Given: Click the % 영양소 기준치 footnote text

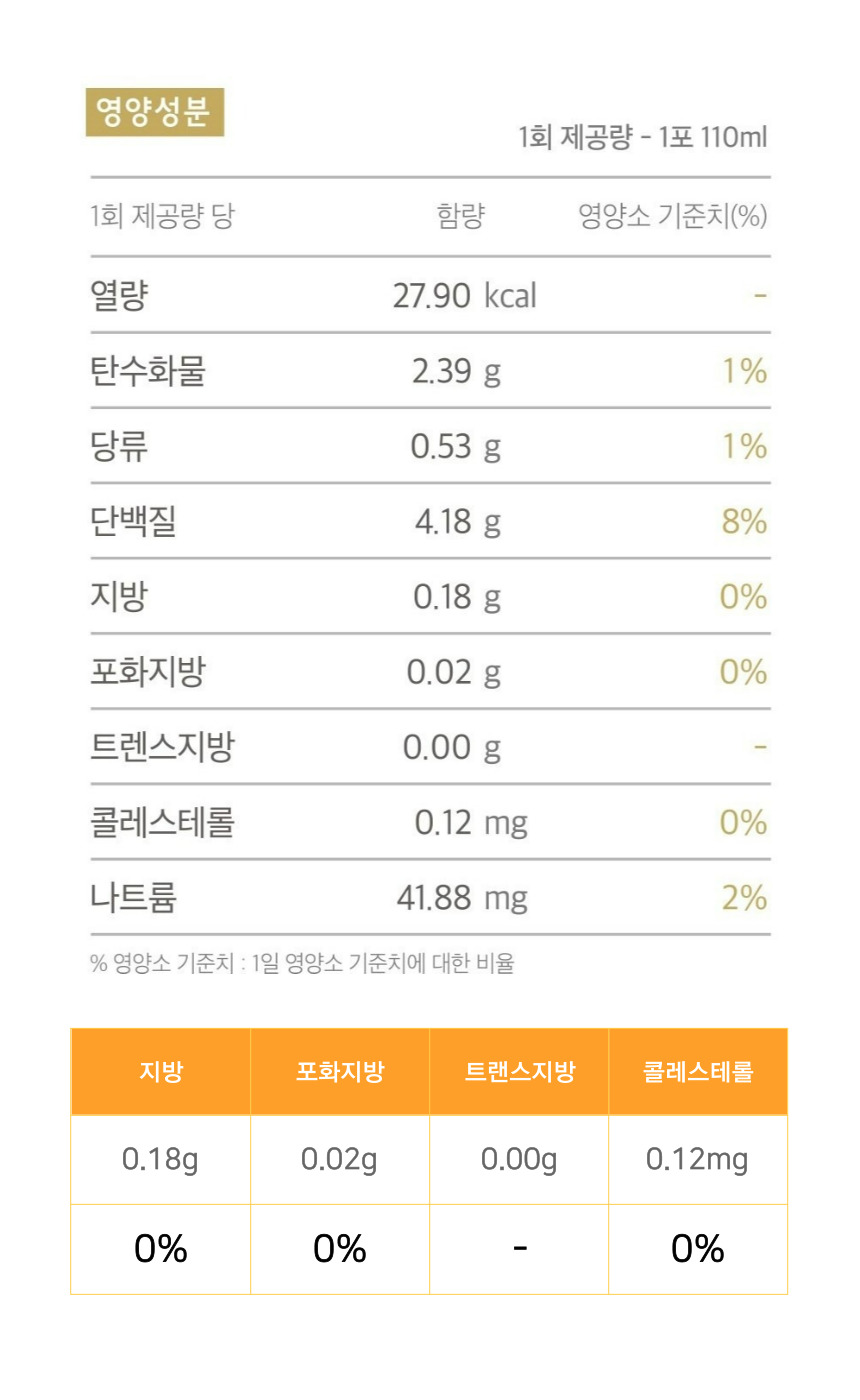Looking at the screenshot, I should click(x=302, y=964).
